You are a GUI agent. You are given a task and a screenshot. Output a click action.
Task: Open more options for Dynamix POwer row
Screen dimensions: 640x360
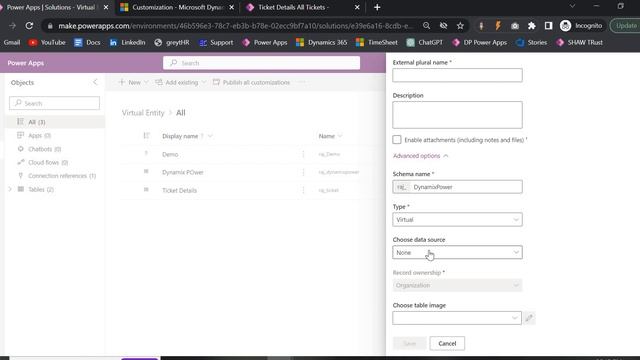303,172
